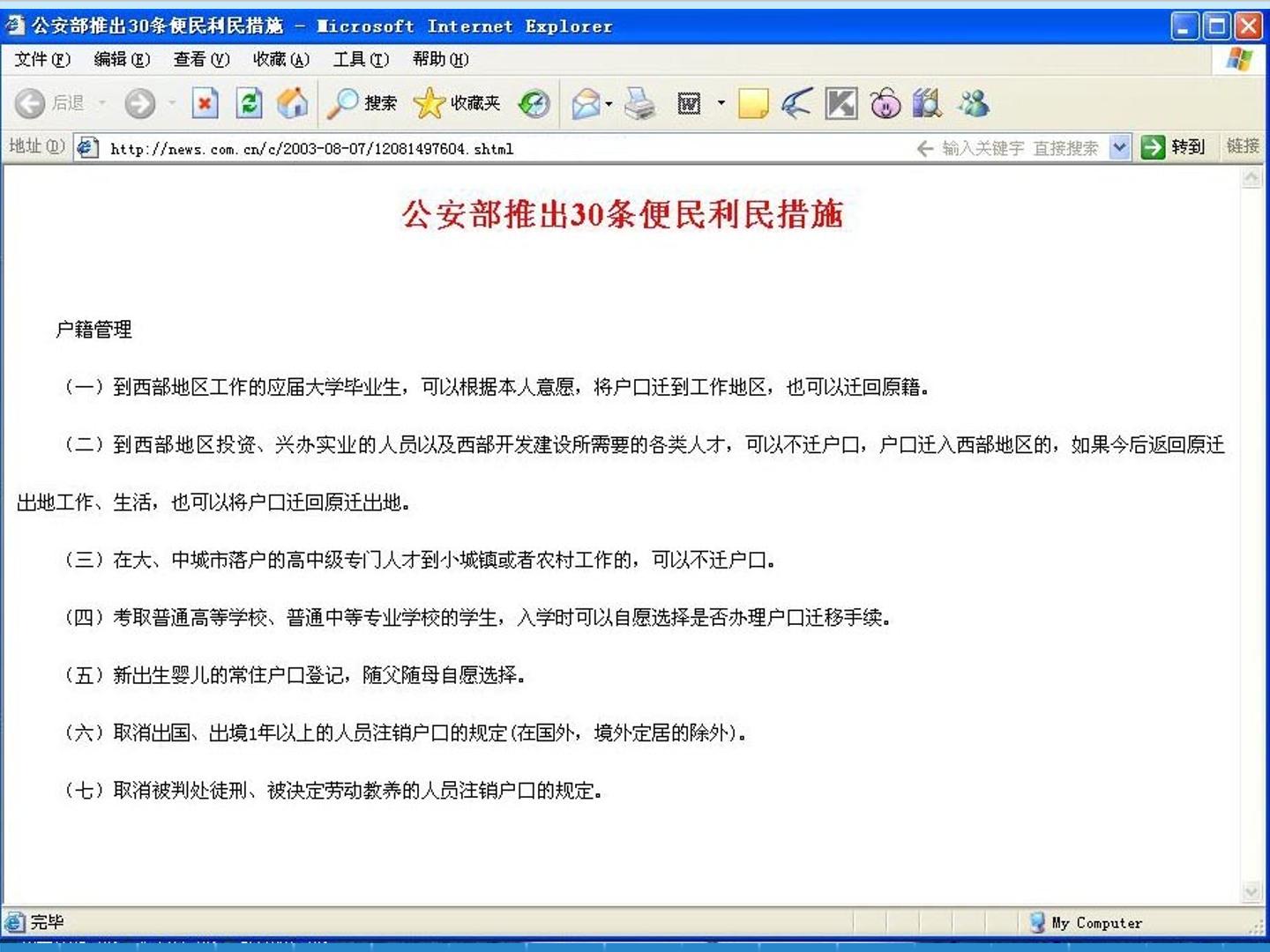
Task: Click the 后退 Back button
Action: coord(51,104)
